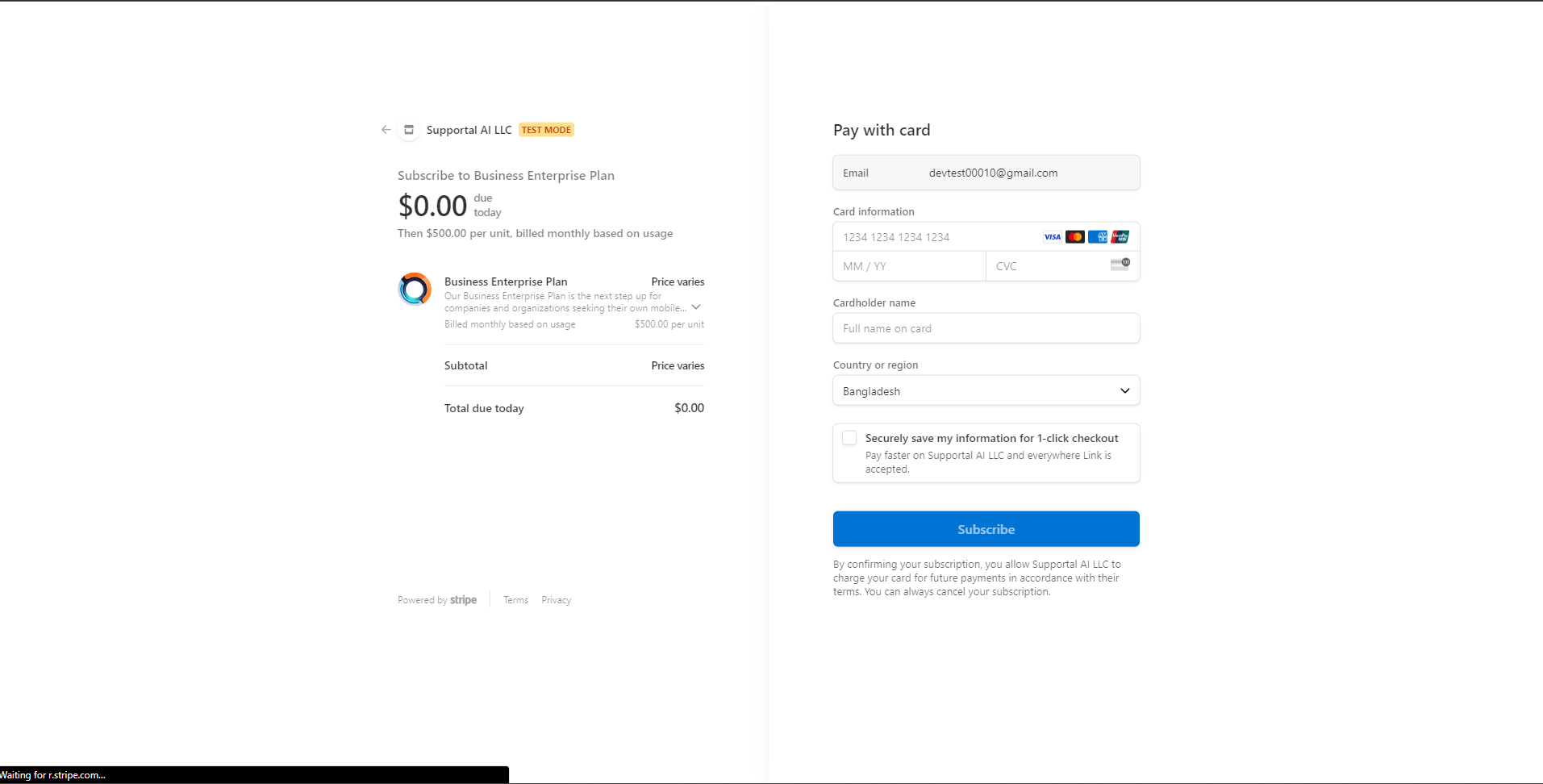Viewport: 1543px width, 784px height.
Task: Click the "Waiting for r.stripe.com..." status bar
Action: pyautogui.click(x=254, y=775)
